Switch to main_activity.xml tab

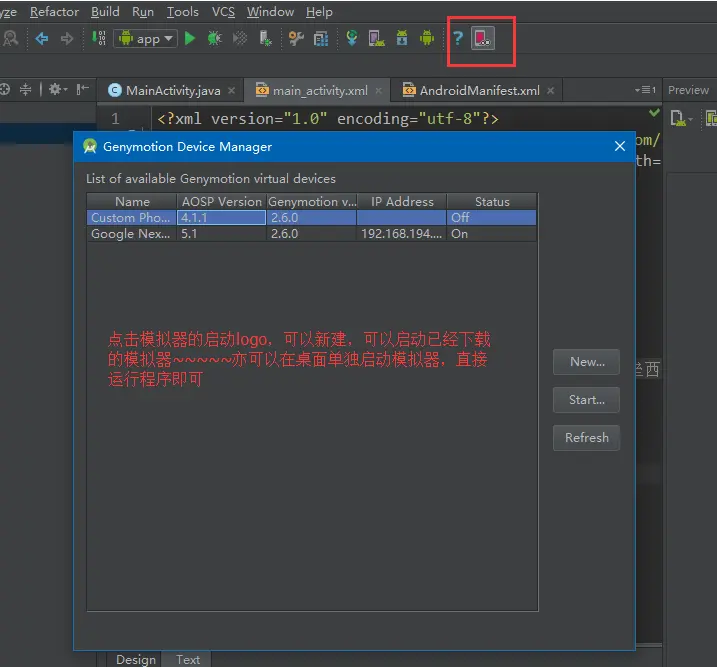(x=317, y=91)
